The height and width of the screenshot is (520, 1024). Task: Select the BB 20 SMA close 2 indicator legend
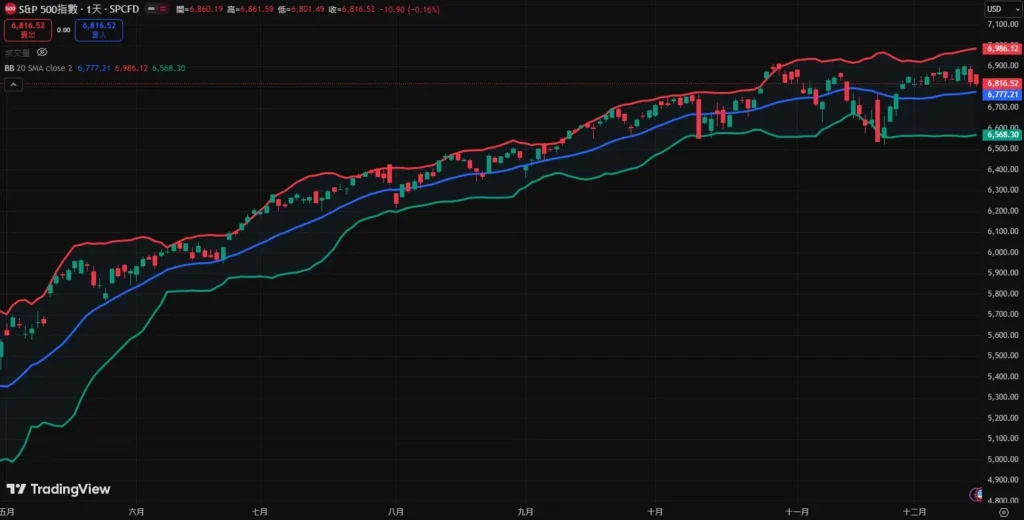(38, 68)
